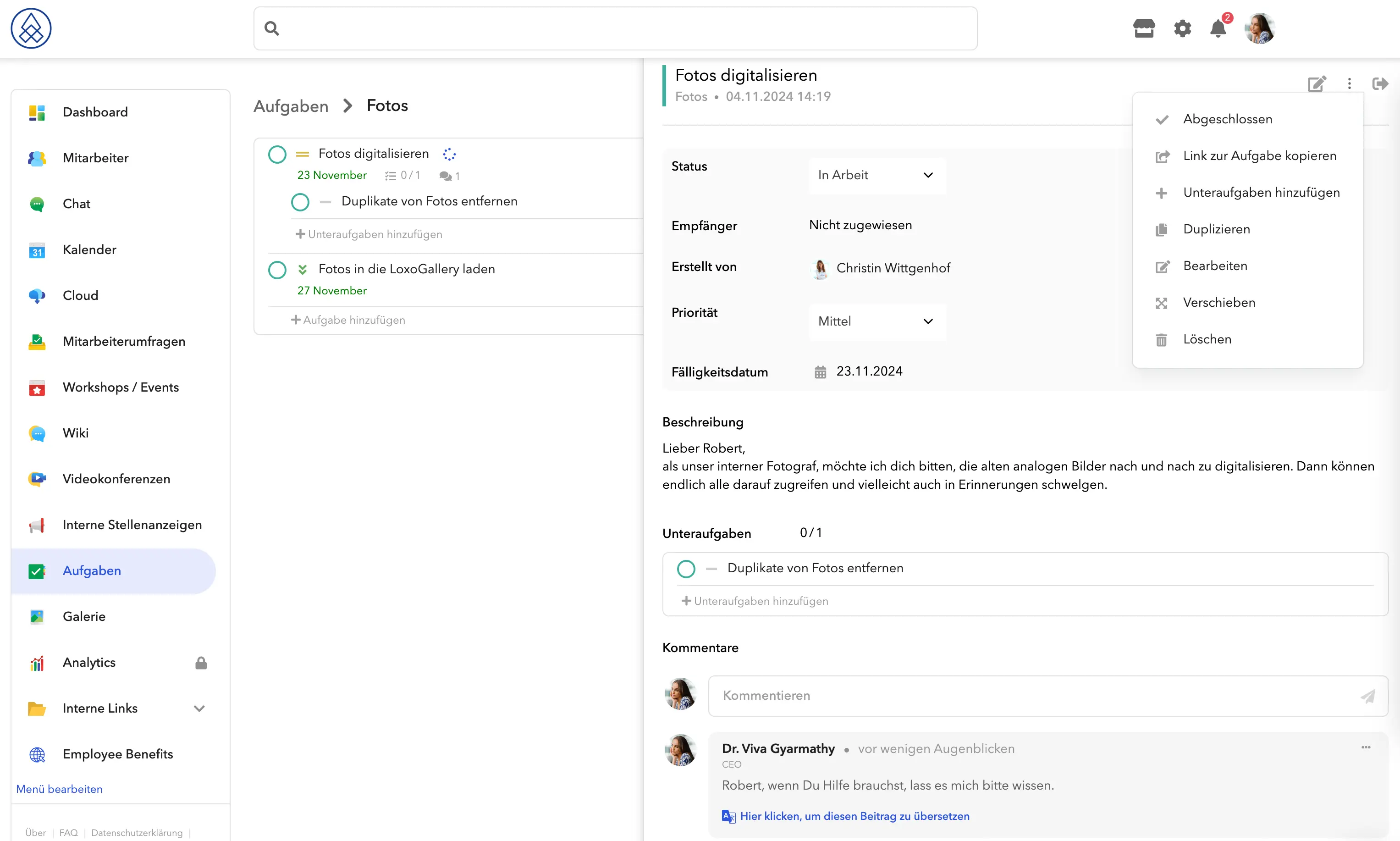Open the Priorität dropdown showing 'Mittel'
The image size is (1400, 841).
pos(877,322)
